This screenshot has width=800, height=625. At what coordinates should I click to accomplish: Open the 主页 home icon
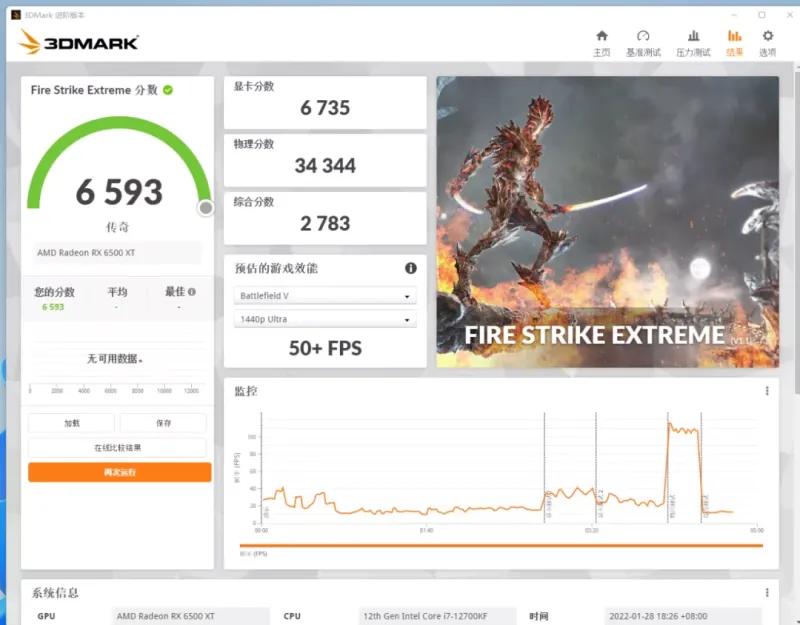(602, 43)
